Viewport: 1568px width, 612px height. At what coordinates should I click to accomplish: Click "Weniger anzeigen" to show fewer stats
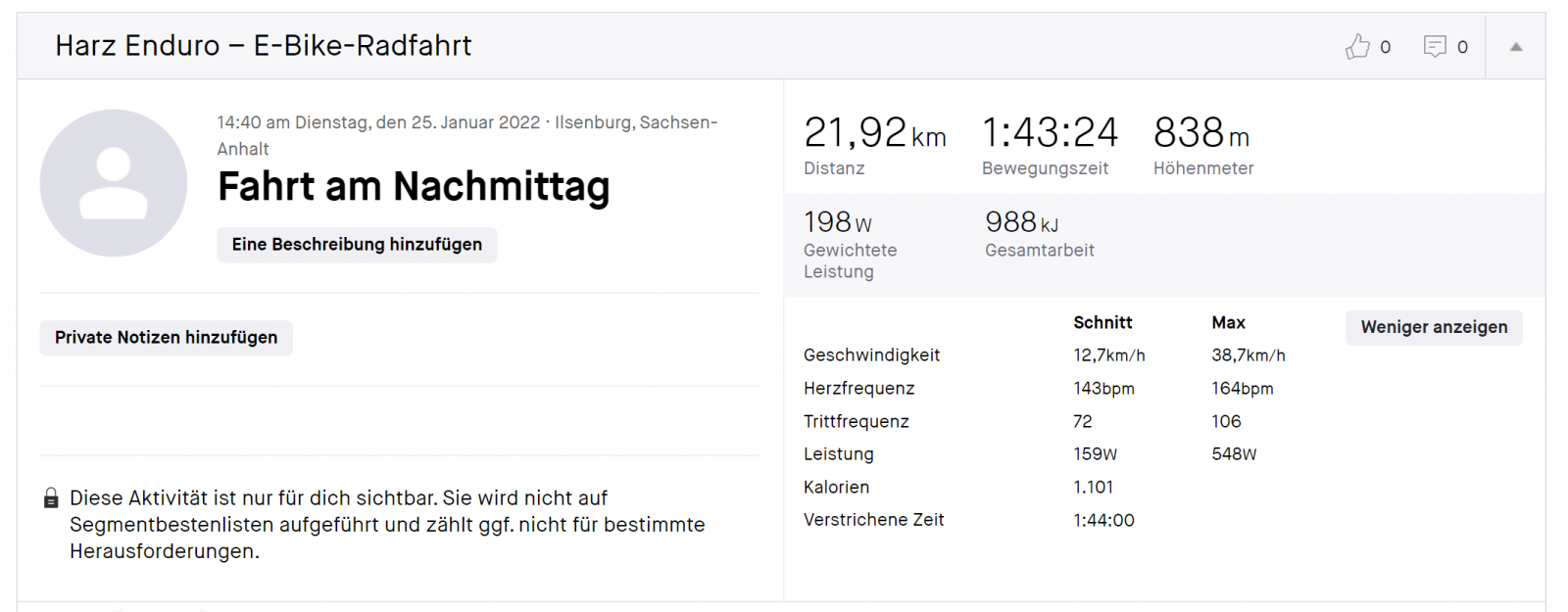click(x=1434, y=327)
